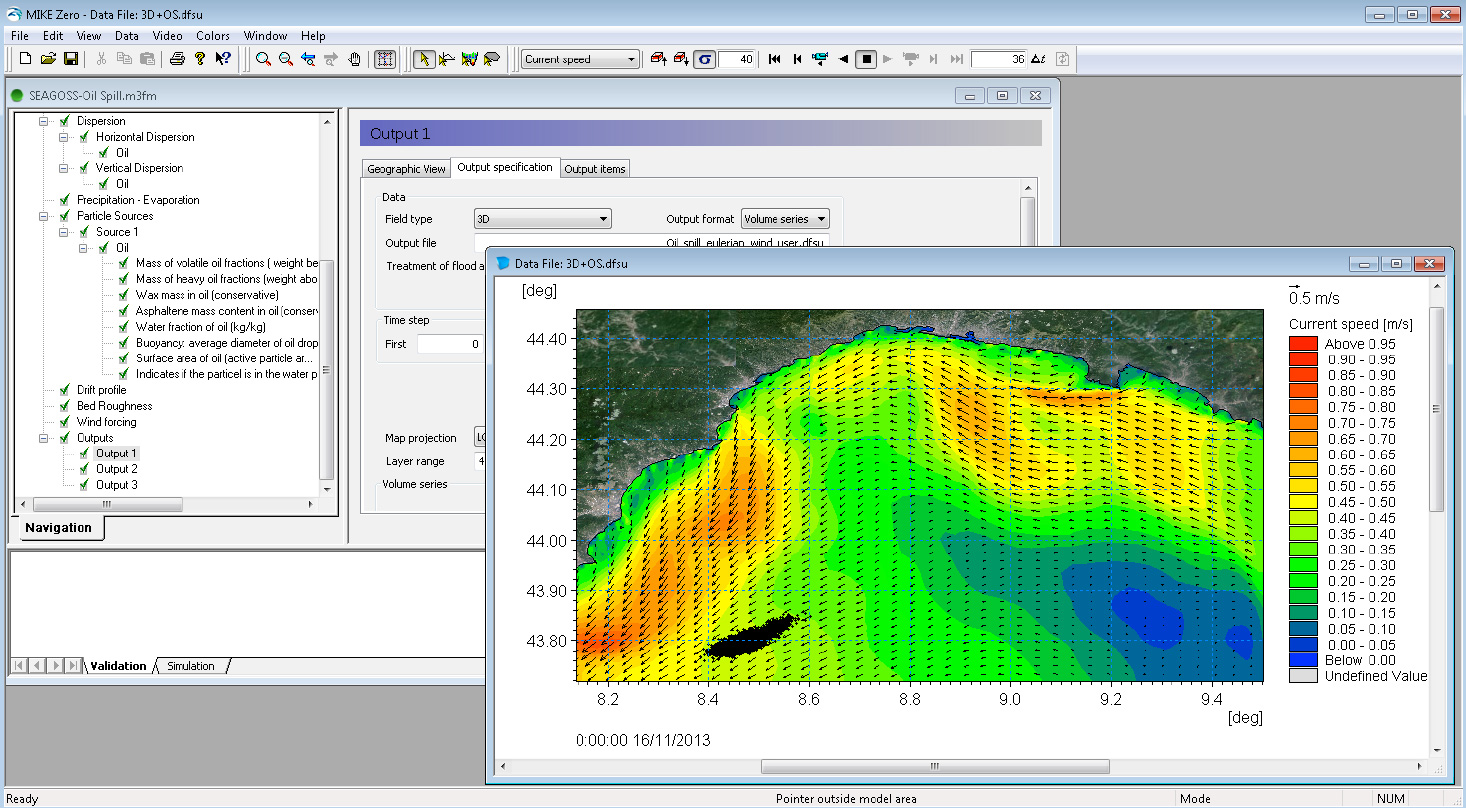The height and width of the screenshot is (808, 1466).
Task: Select Bed Roughness tree item
Action: point(114,406)
